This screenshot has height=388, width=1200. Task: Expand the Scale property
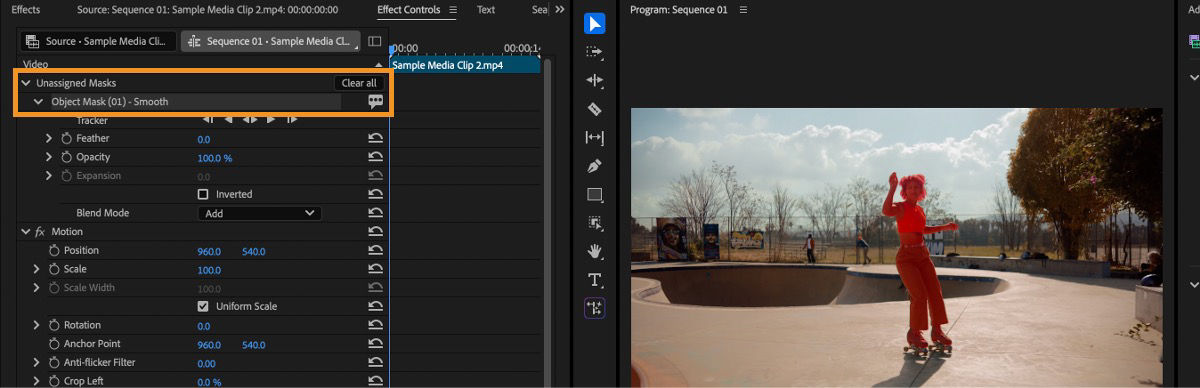37,269
